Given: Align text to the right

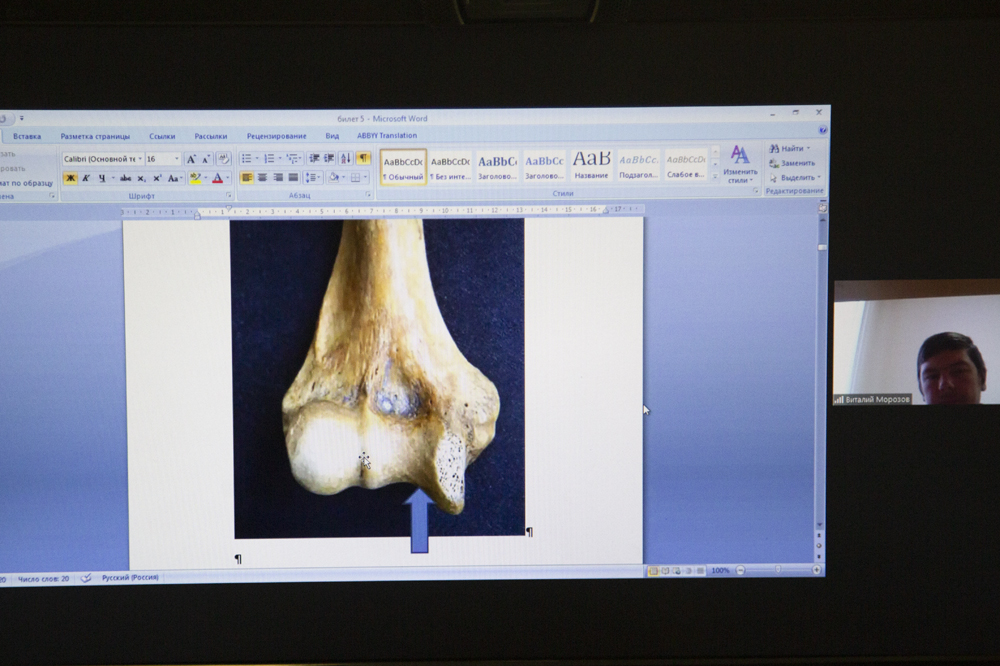Looking at the screenshot, I should coord(277,177).
